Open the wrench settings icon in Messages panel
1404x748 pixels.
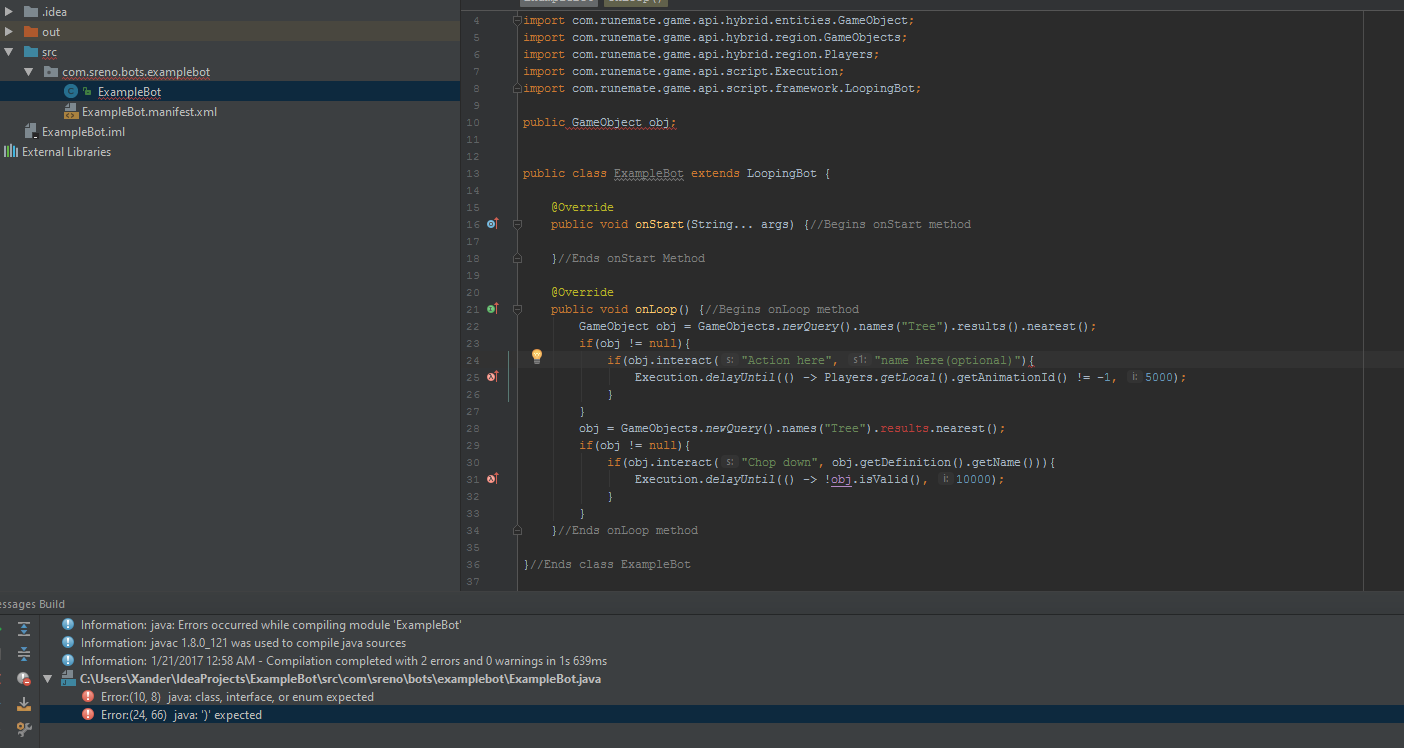pos(24,729)
